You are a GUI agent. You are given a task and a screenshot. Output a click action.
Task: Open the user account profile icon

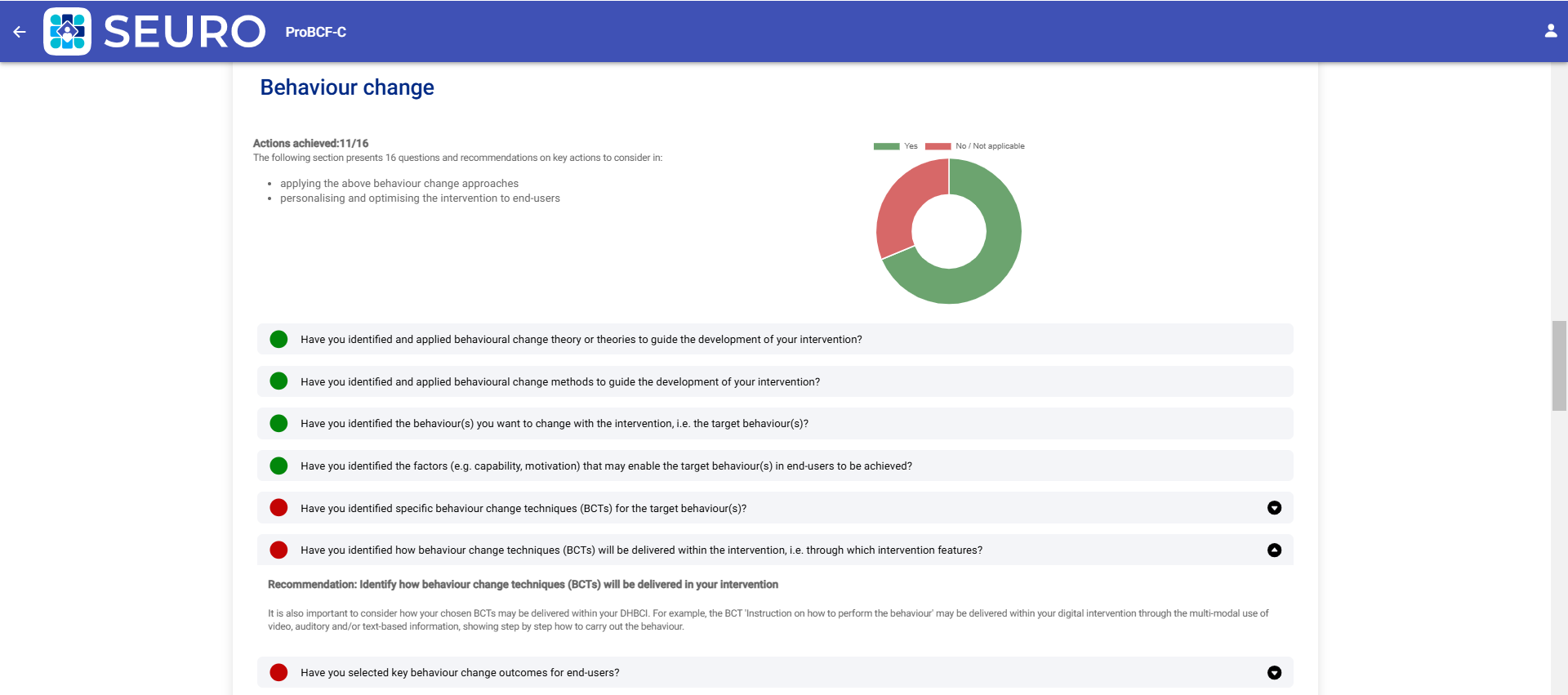click(x=1550, y=31)
